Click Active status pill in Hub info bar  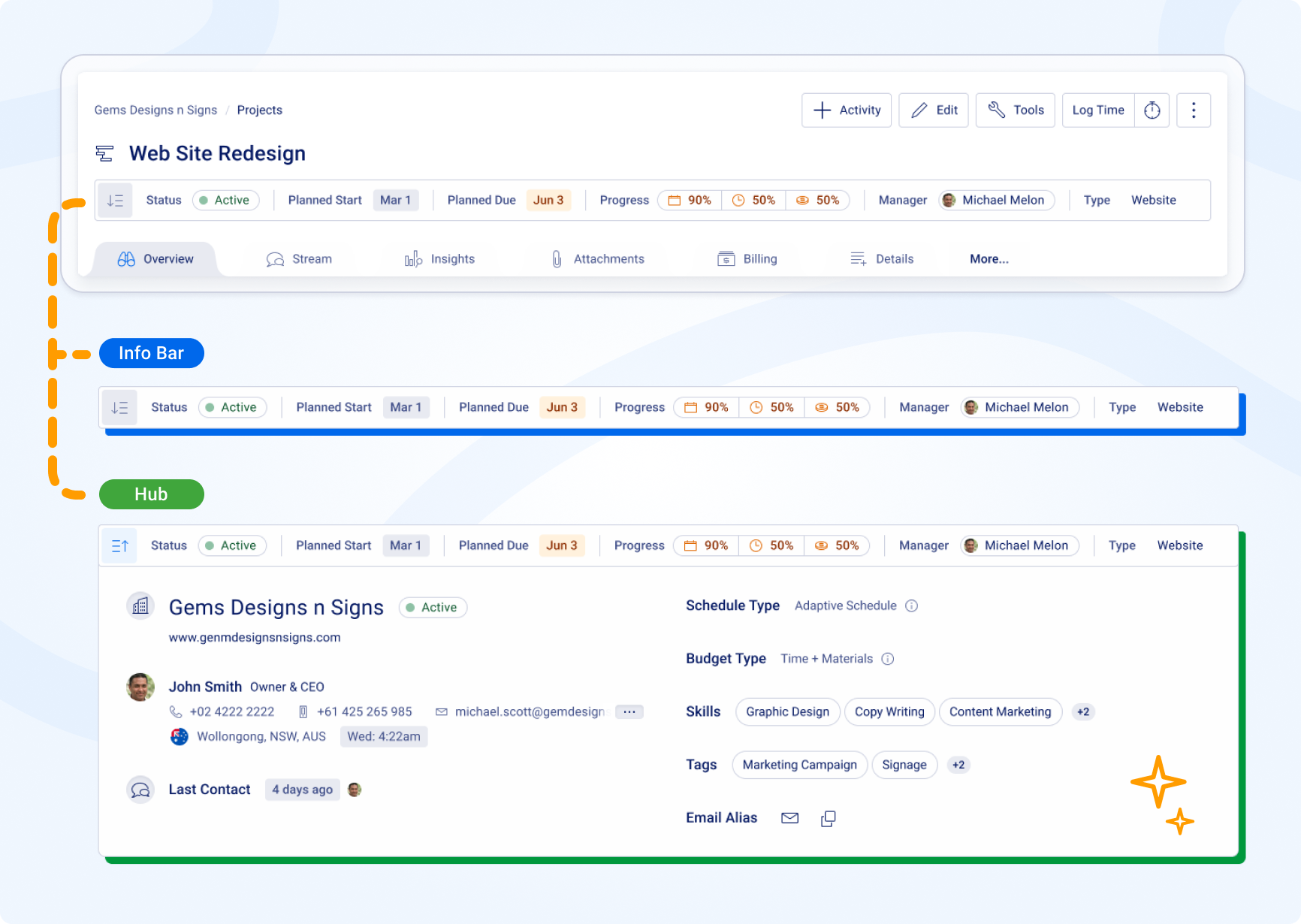[x=233, y=546]
